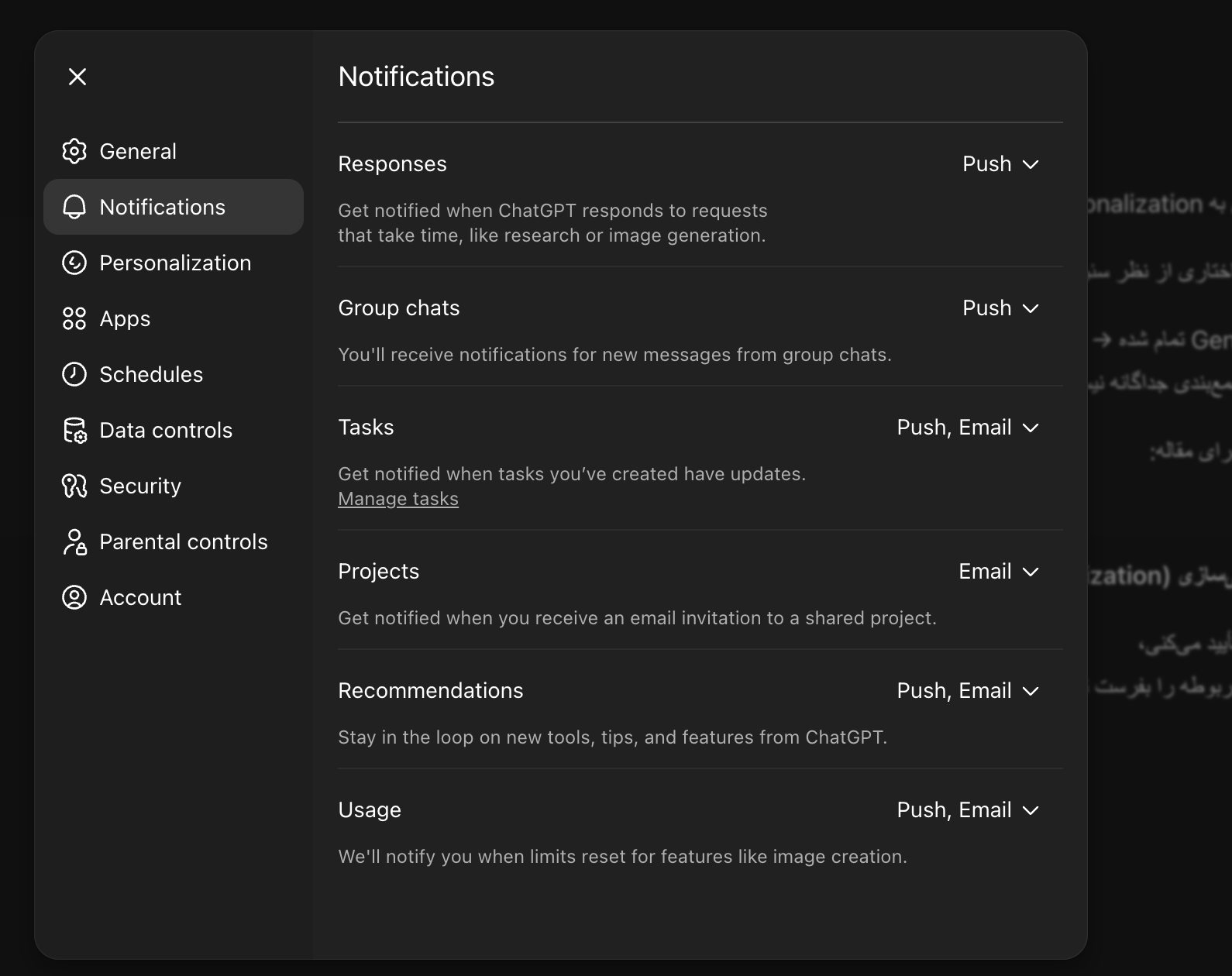The width and height of the screenshot is (1232, 976).
Task: Click the 'You'll receive notifications for new messages' text
Action: click(615, 355)
